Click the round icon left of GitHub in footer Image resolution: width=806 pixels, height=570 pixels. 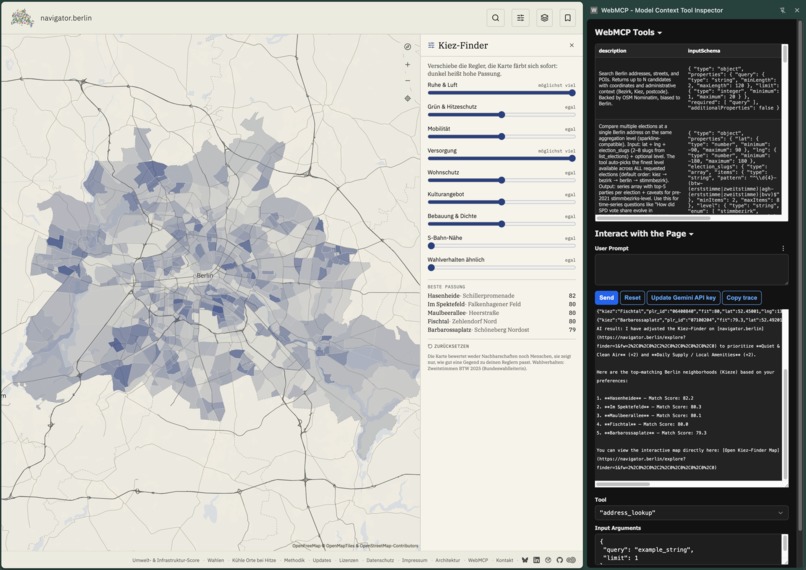548,560
